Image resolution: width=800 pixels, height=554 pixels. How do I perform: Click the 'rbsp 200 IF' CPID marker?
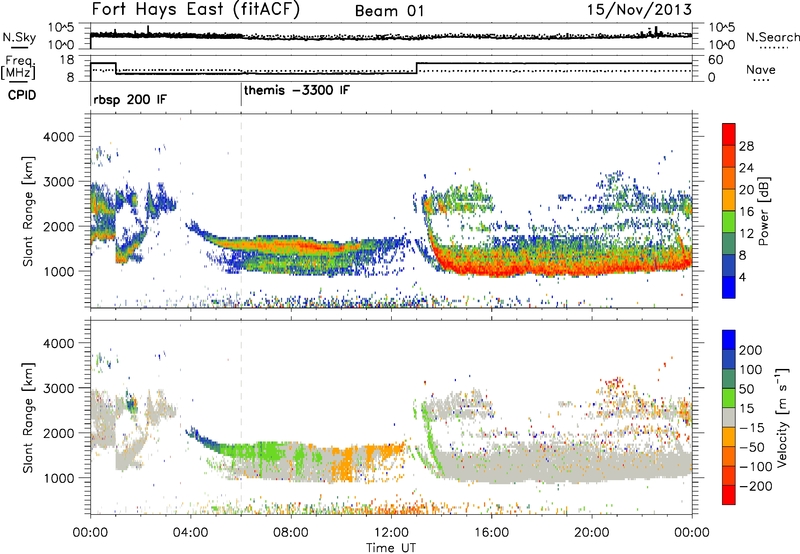coord(130,99)
